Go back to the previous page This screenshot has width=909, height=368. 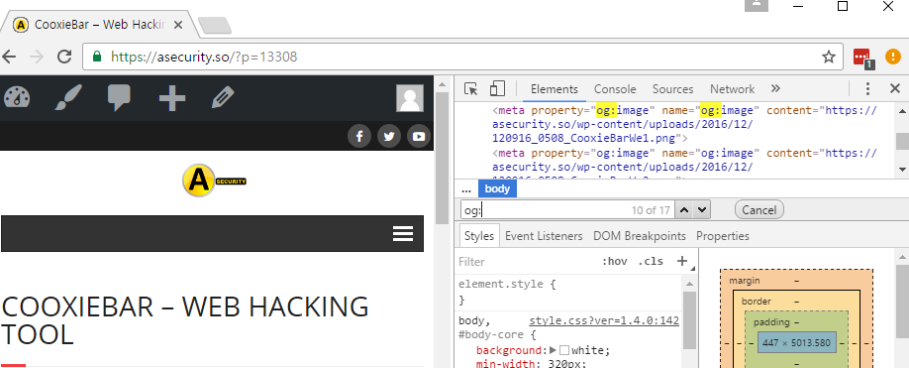[8, 56]
